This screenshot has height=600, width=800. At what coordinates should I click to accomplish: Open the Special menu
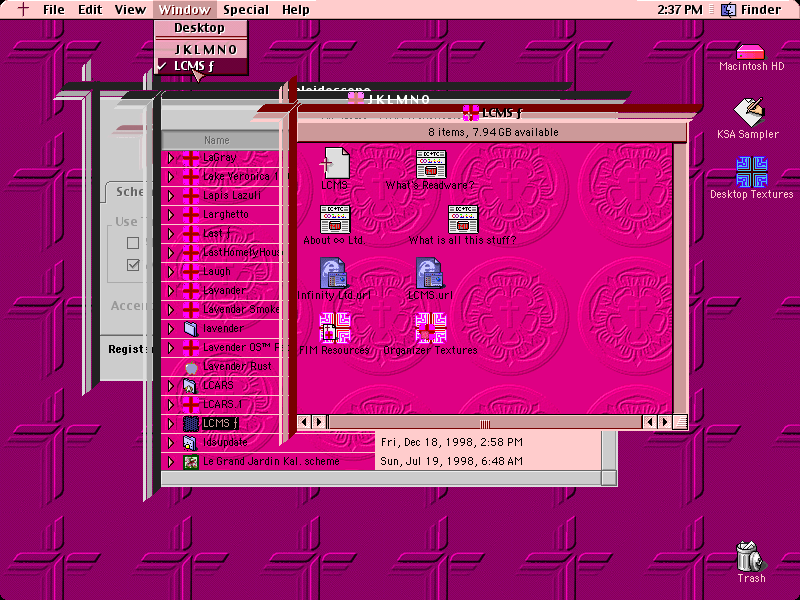coord(246,9)
